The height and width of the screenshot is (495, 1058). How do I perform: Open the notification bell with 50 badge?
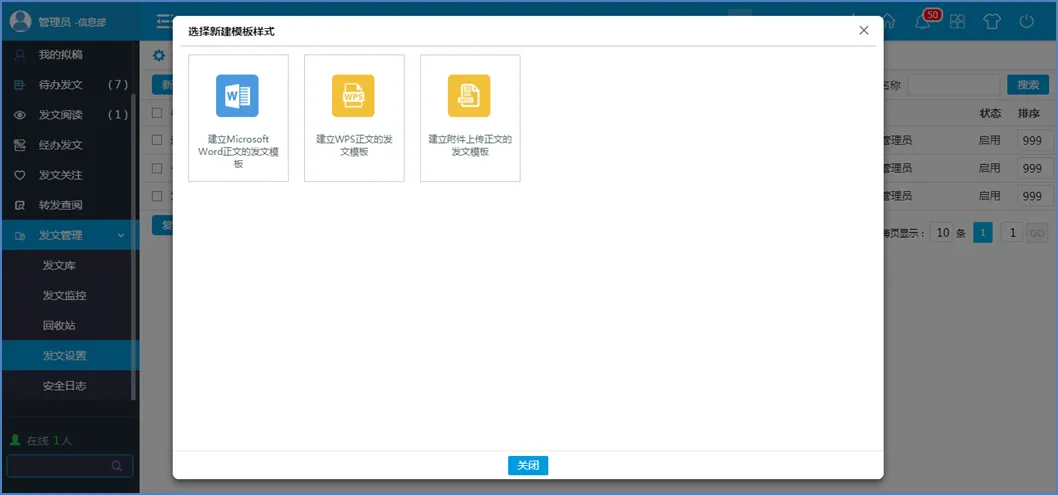point(922,21)
